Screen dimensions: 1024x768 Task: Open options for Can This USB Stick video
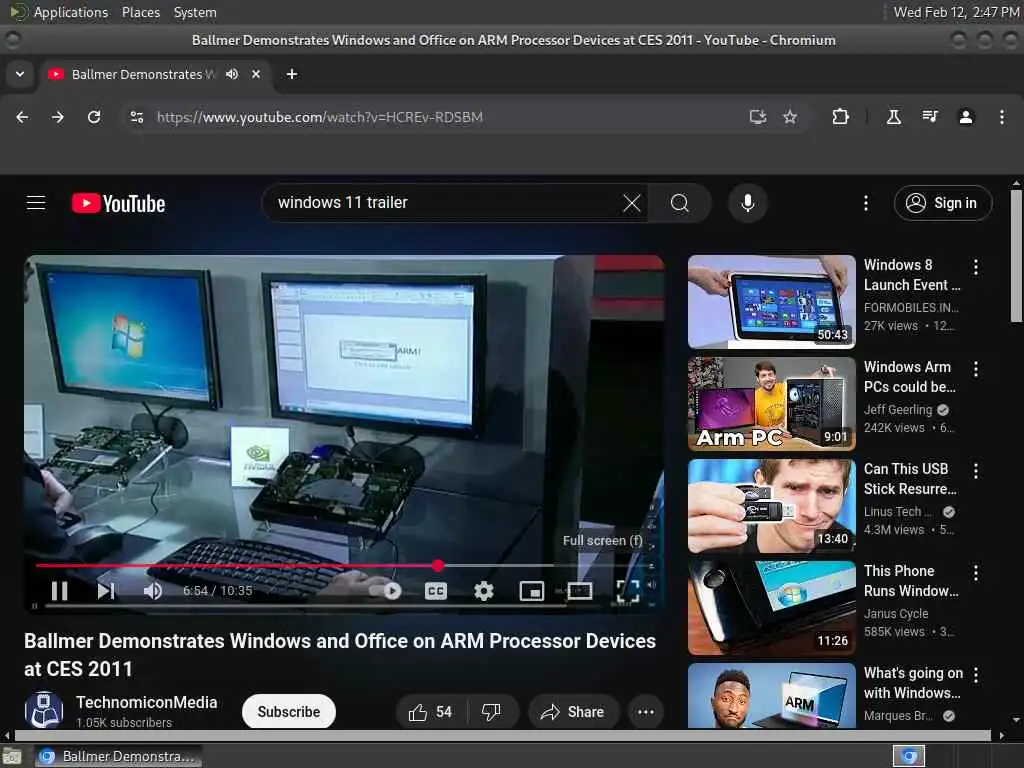tap(976, 471)
